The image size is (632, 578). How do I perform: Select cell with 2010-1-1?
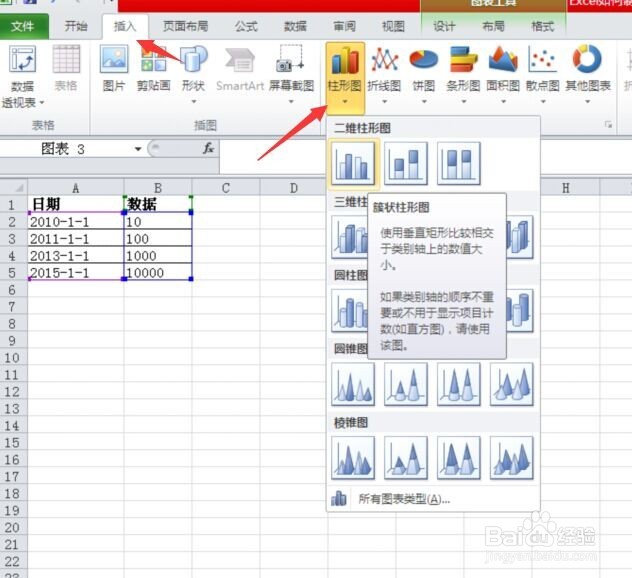(x=76, y=221)
